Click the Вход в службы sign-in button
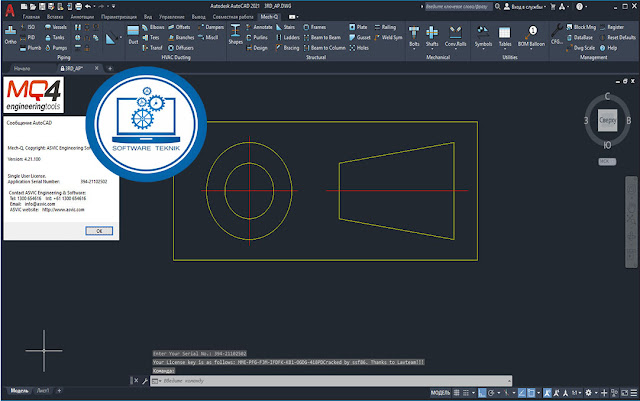 coord(524,6)
